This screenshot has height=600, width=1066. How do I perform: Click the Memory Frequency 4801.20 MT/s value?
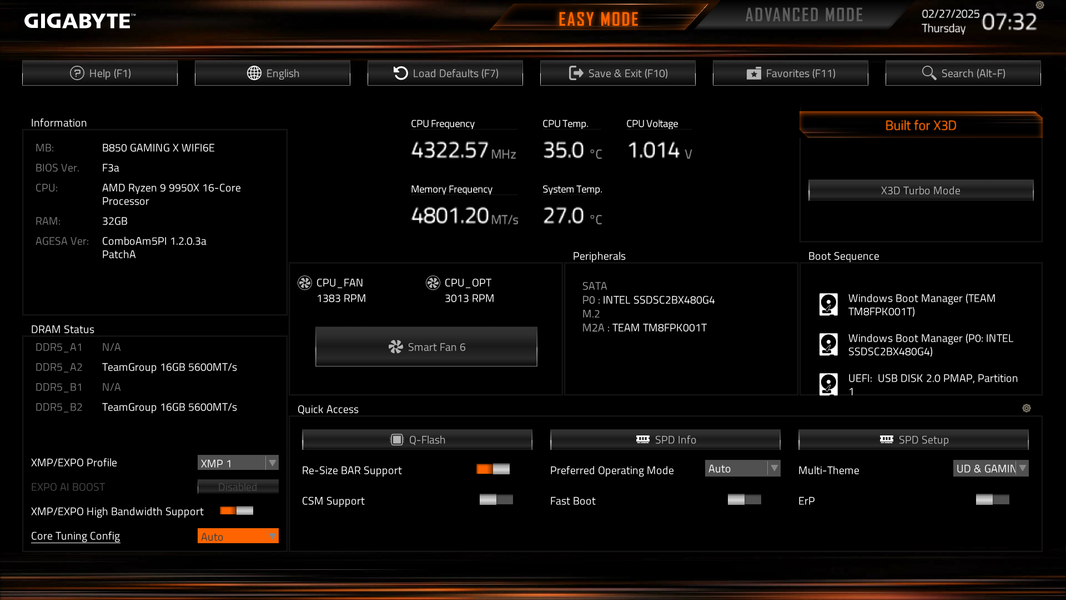pyautogui.click(x=464, y=216)
